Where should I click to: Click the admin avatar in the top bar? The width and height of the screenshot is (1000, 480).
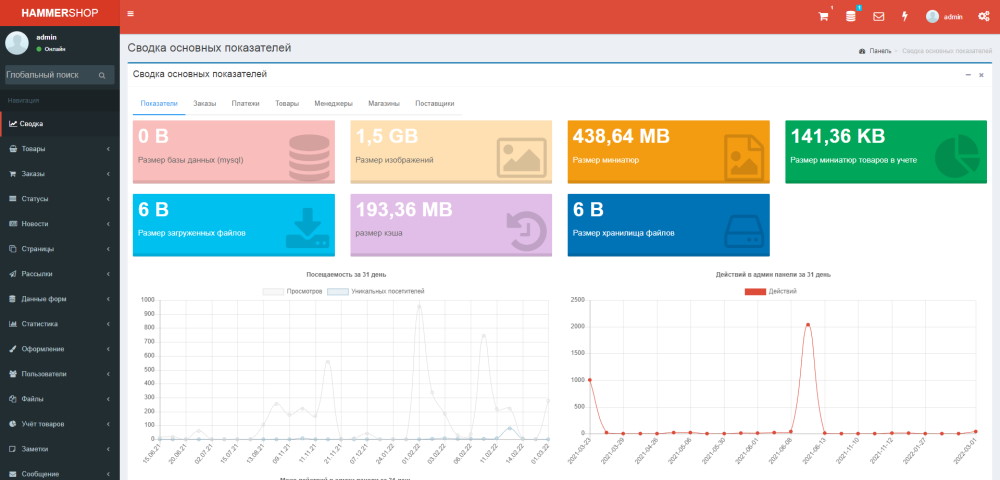(x=932, y=17)
